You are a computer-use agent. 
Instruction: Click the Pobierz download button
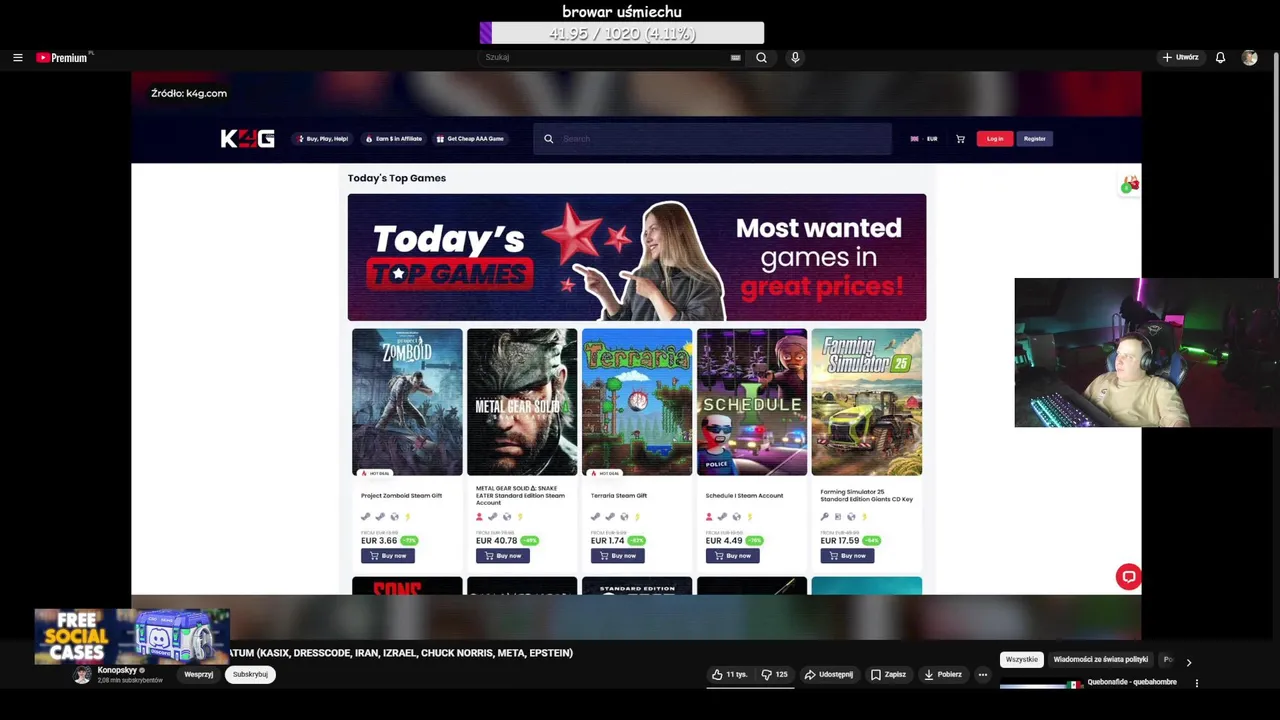coord(943,675)
